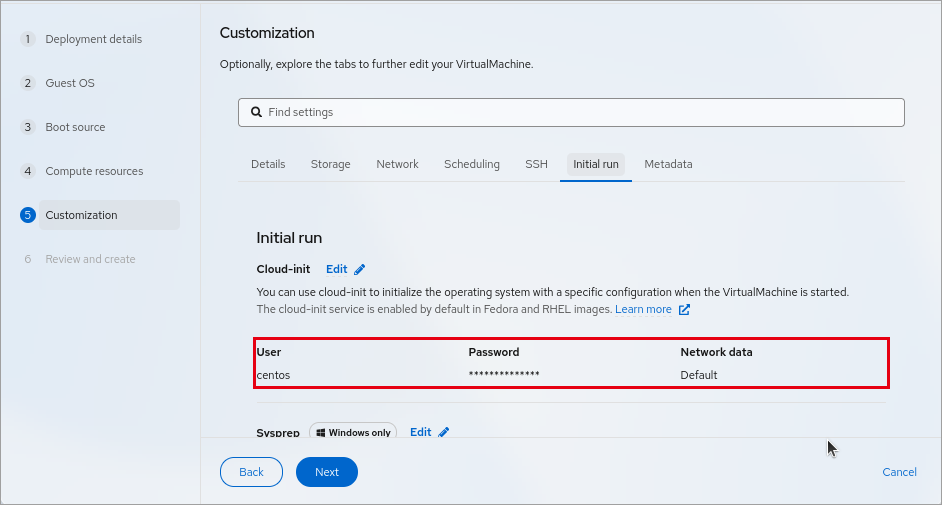Go to Compute resources step
This screenshot has width=942, height=505.
click(94, 171)
